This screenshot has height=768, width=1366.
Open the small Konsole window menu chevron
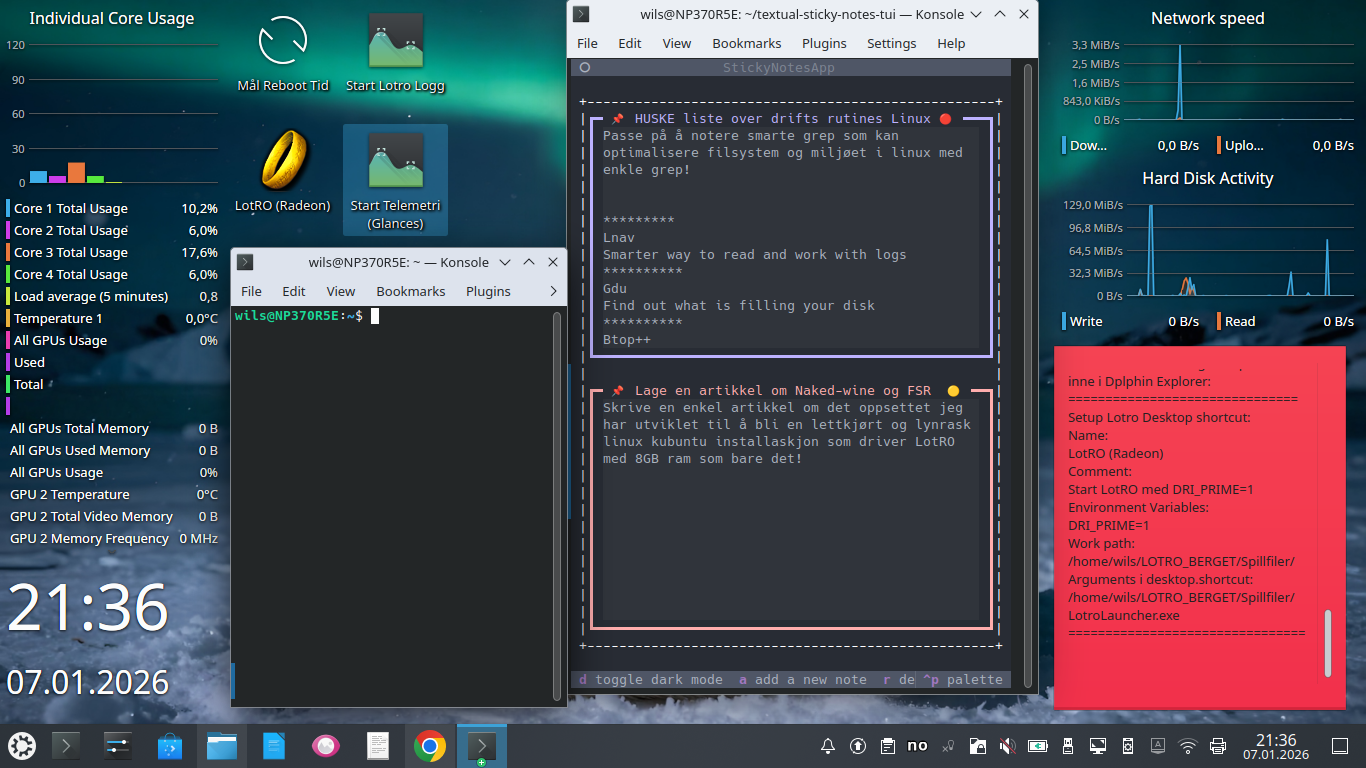click(504, 262)
